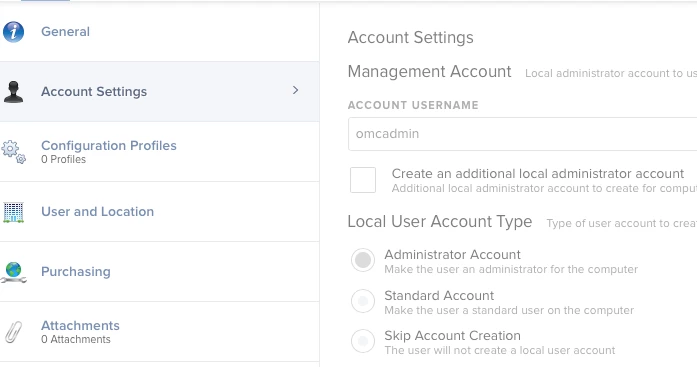Switch to the Configuration Profiles section

pyautogui.click(x=160, y=152)
